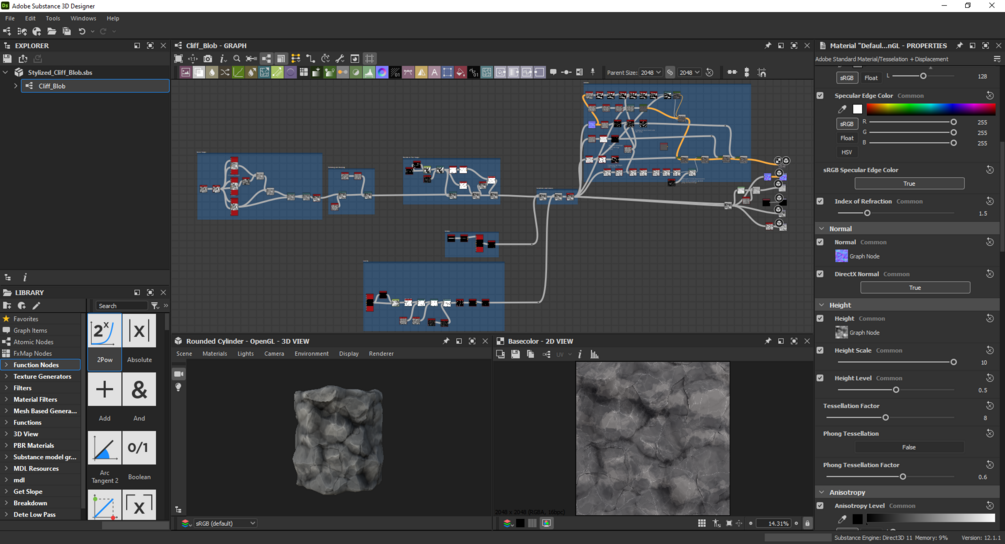The image size is (1005, 544).
Task: Click the True button under DirectX Normal
Action: point(914,288)
